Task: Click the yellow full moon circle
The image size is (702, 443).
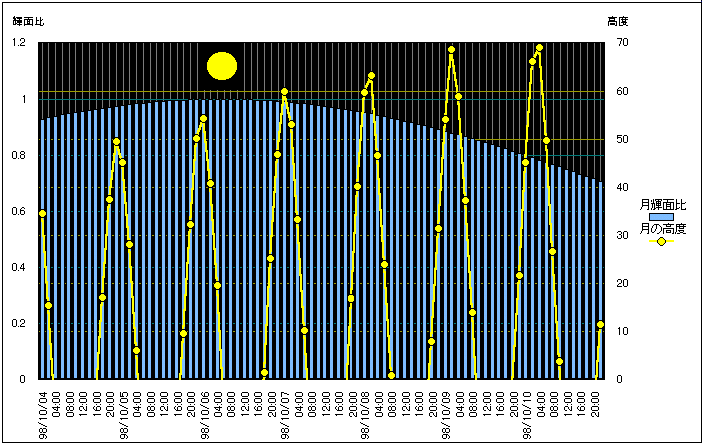Action: [221, 66]
